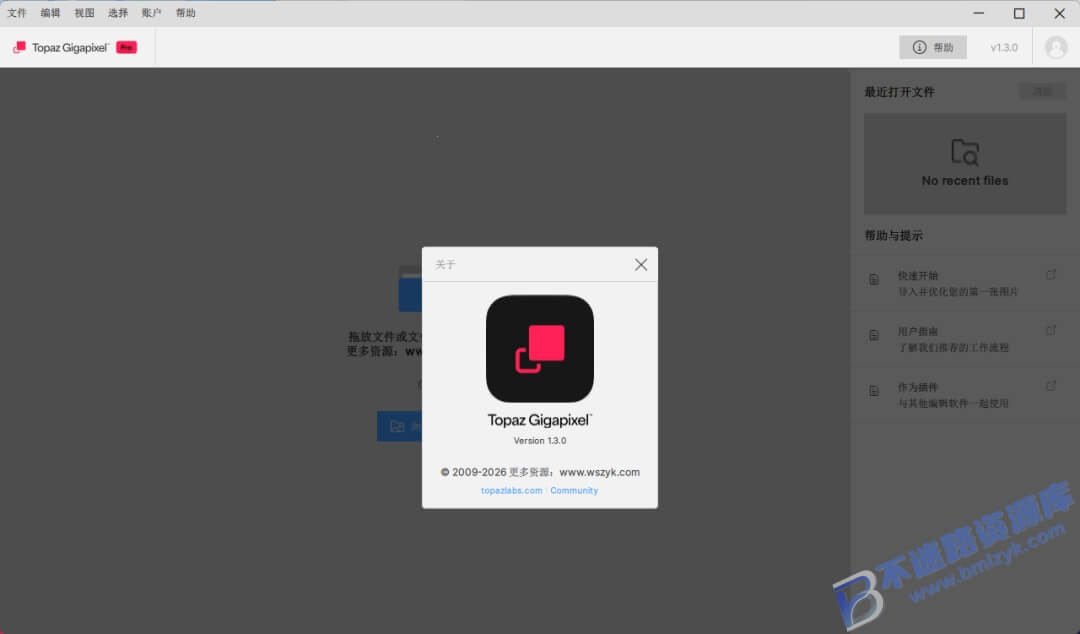Click the 关于 dialog title
Image resolution: width=1080 pixels, height=634 pixels.
[x=445, y=265]
